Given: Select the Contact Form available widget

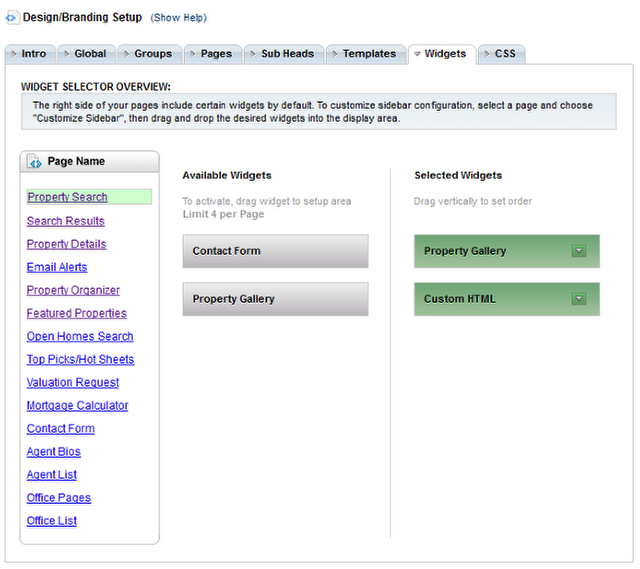Looking at the screenshot, I should tap(276, 251).
